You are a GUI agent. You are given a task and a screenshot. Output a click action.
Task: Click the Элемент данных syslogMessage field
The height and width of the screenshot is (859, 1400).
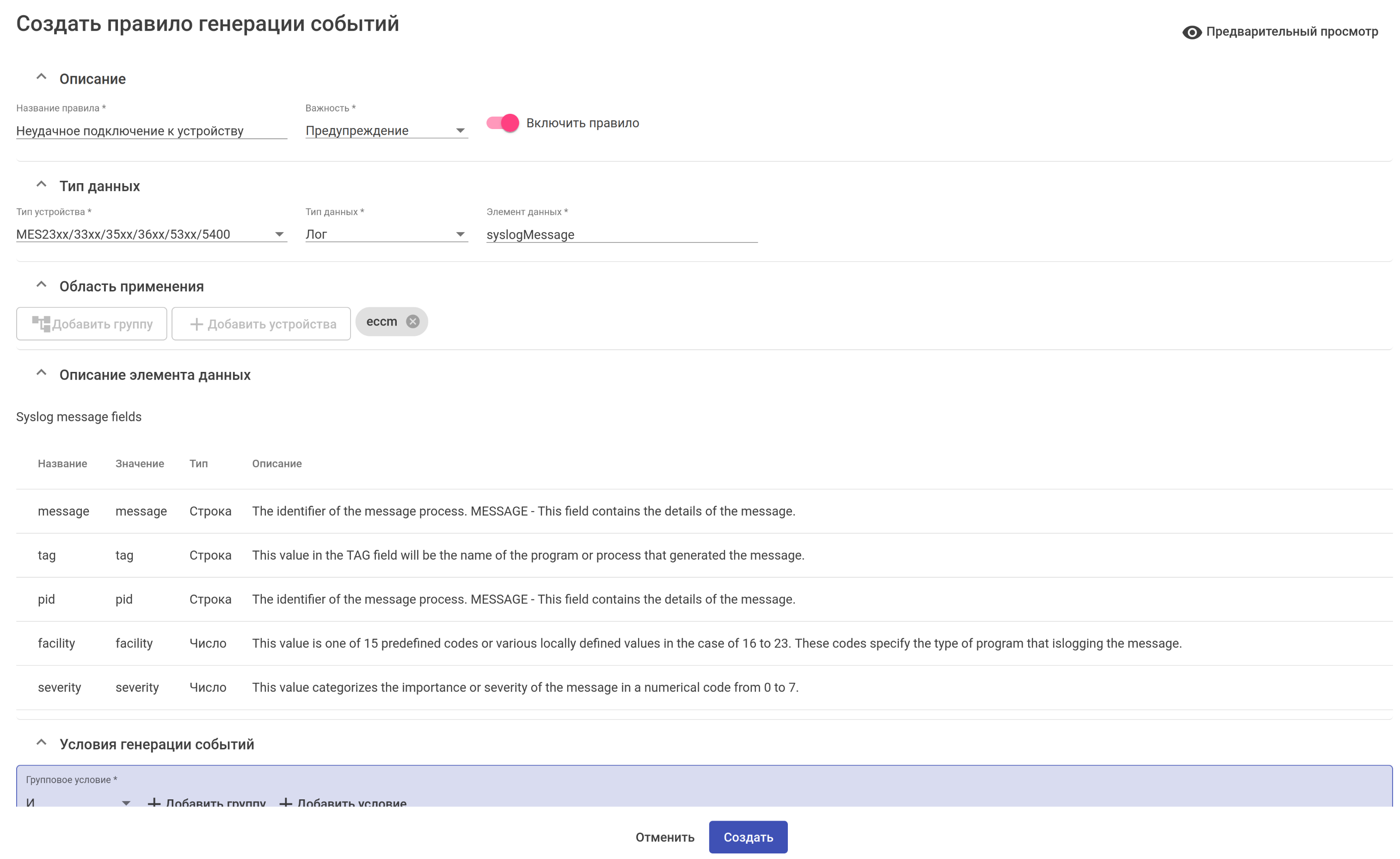click(x=621, y=234)
